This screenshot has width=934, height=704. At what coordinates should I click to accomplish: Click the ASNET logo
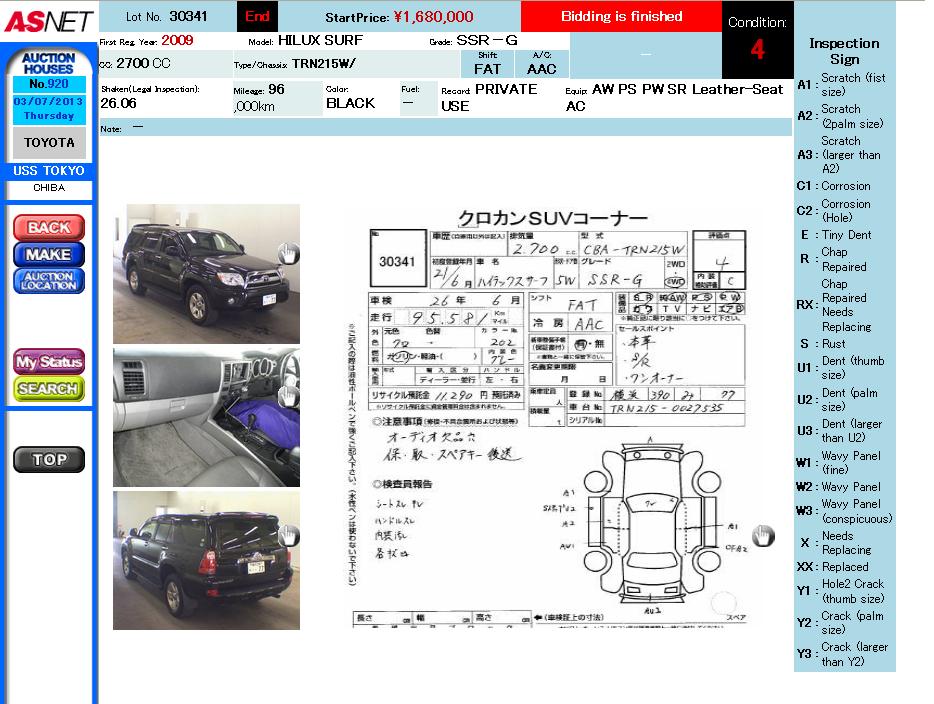pos(48,21)
